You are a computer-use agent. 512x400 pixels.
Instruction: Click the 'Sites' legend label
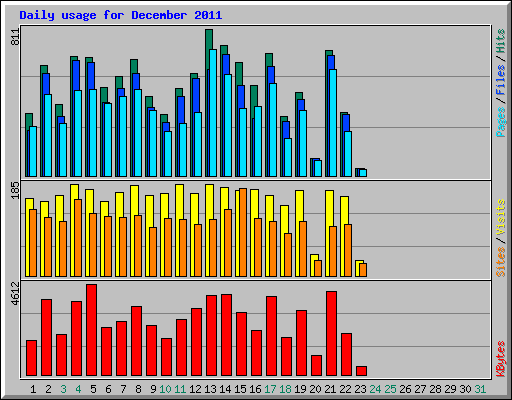(500, 262)
